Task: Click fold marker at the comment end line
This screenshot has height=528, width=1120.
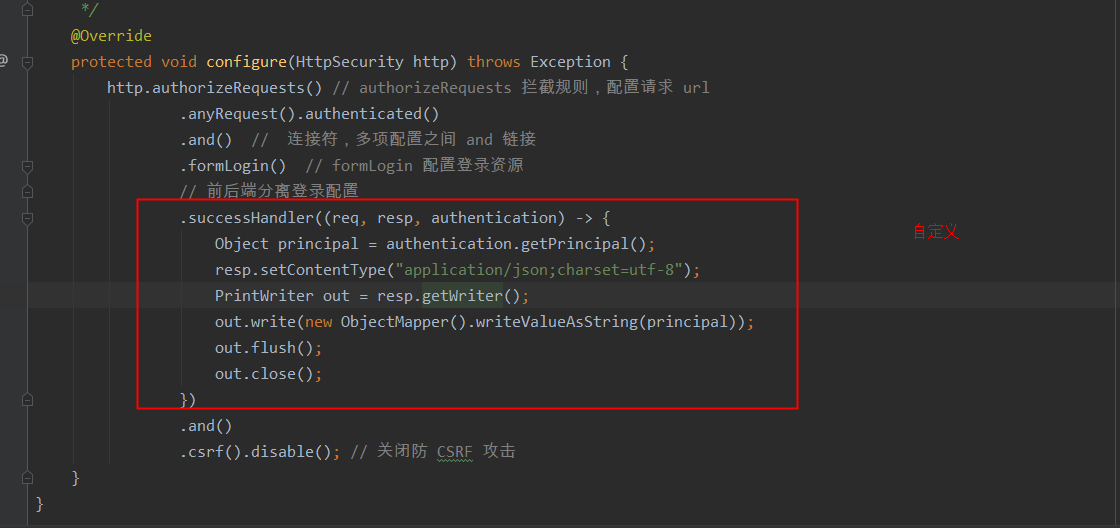Action: coord(27,10)
